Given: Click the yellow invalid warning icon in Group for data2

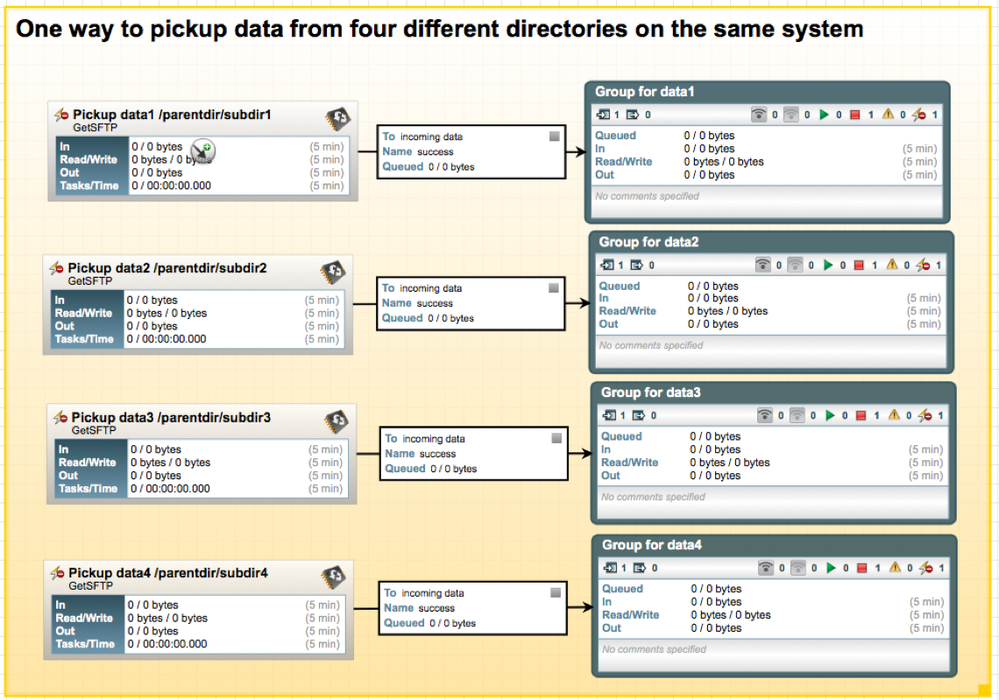Looking at the screenshot, I should (x=893, y=265).
